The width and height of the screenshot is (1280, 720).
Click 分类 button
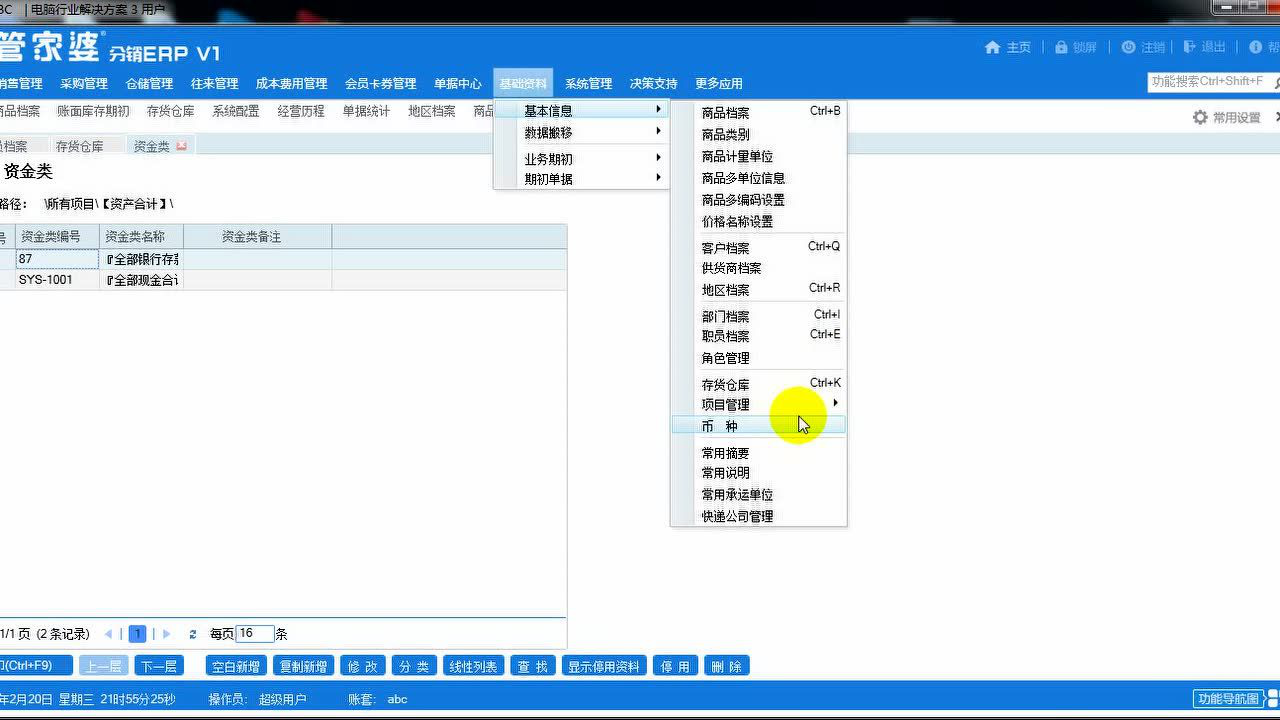[414, 666]
